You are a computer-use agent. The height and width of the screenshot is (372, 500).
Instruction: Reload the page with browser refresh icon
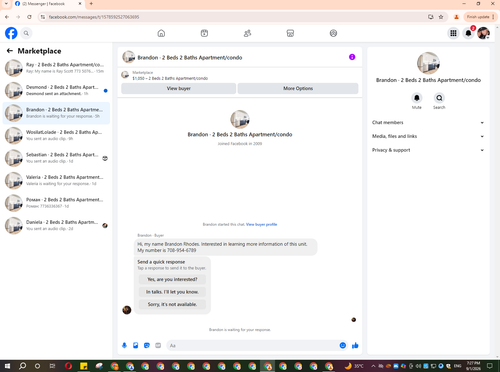(x=29, y=17)
